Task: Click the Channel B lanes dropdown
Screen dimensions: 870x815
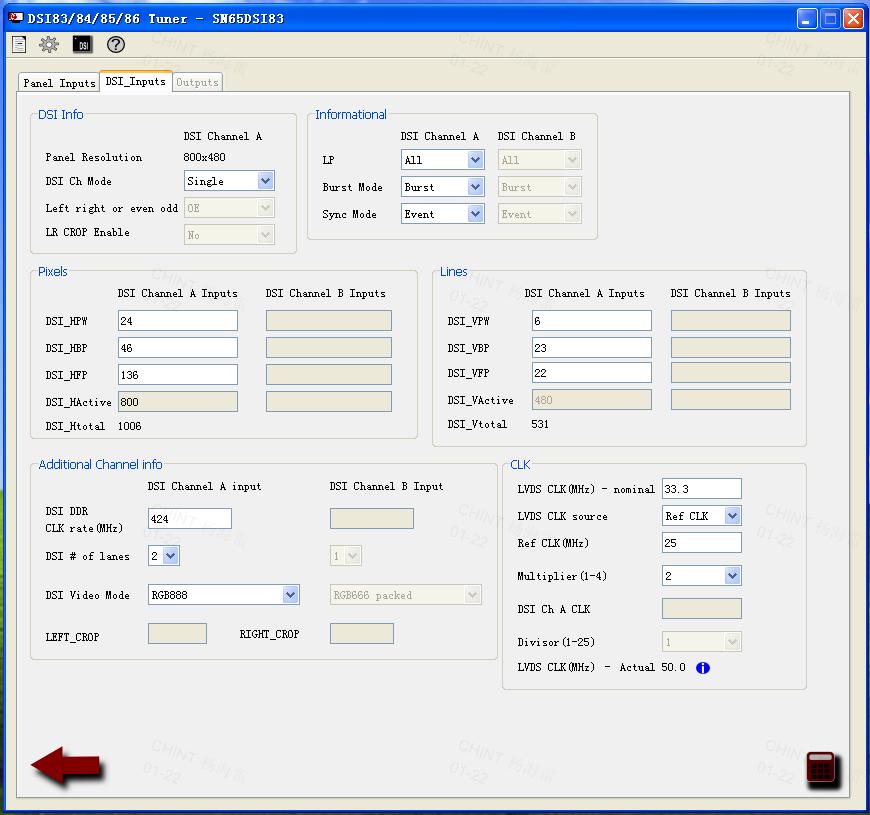Action: coord(346,555)
